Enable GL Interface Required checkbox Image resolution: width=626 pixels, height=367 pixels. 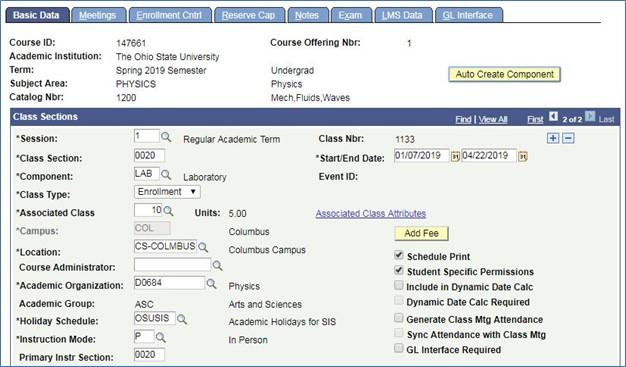[398, 348]
